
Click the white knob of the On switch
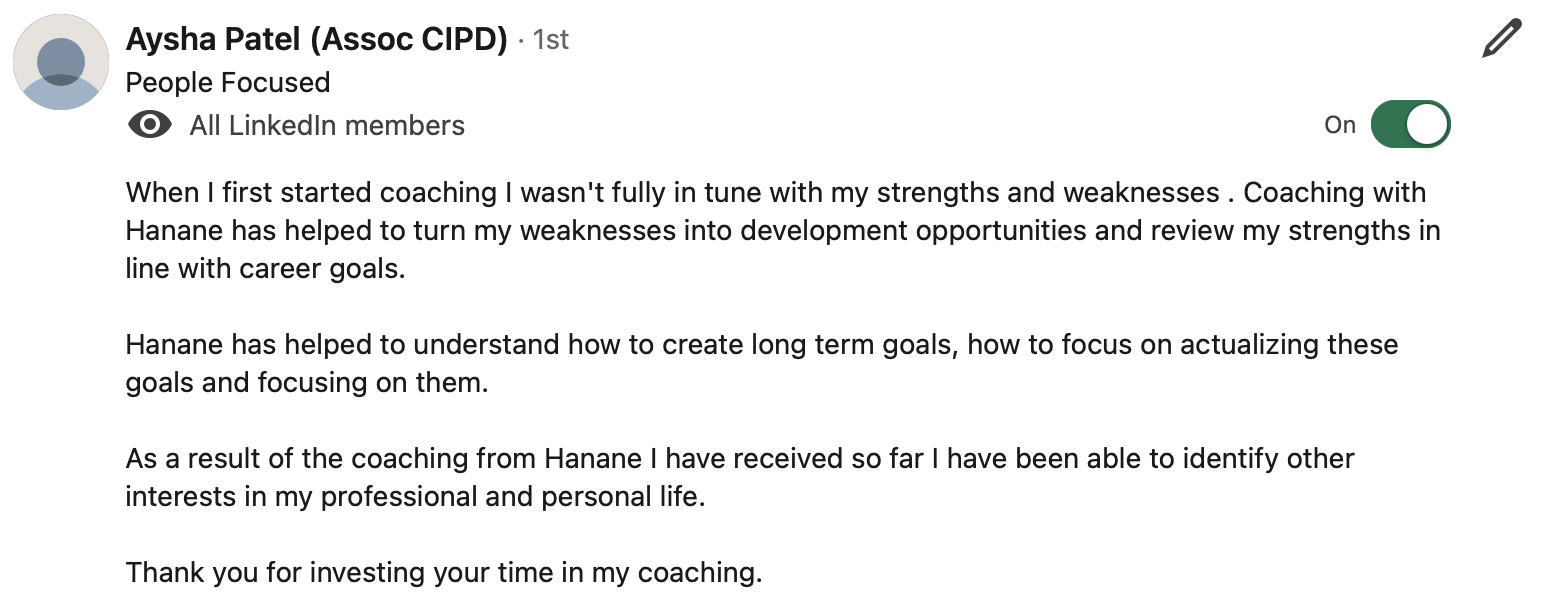tap(1427, 125)
